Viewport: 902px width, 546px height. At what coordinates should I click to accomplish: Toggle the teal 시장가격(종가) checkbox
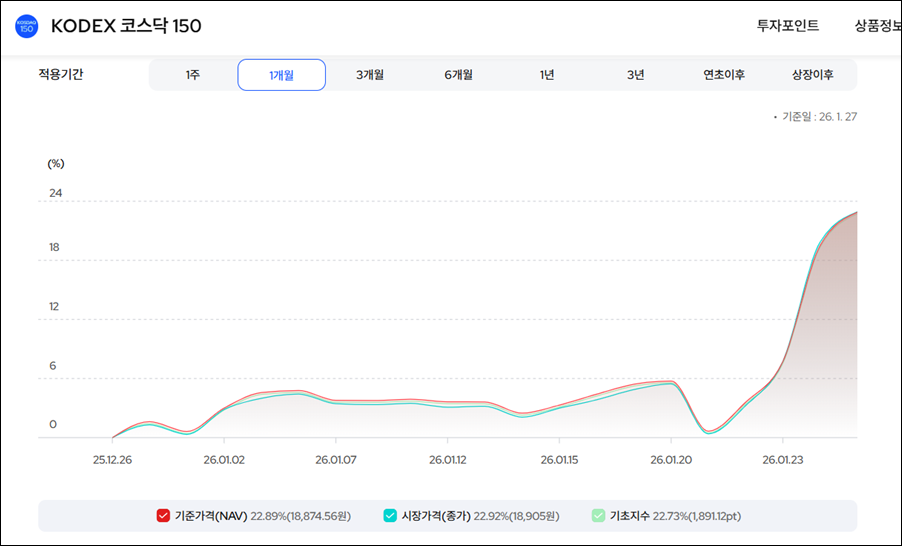(390, 516)
